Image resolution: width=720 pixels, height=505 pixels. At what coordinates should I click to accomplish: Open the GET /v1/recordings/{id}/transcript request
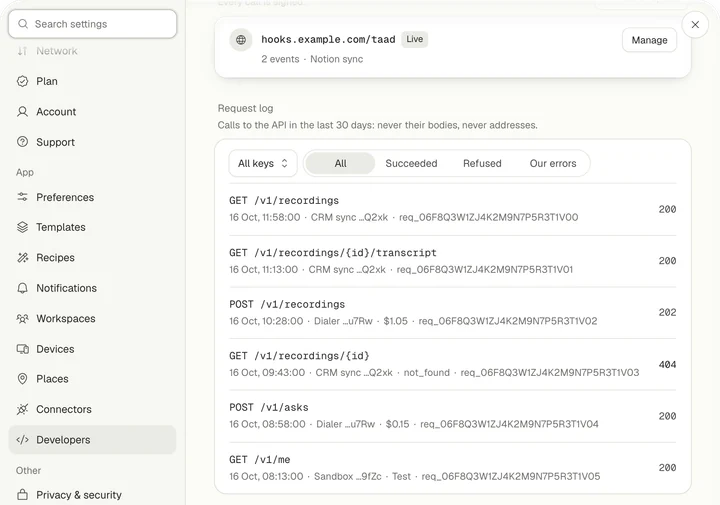[452, 261]
